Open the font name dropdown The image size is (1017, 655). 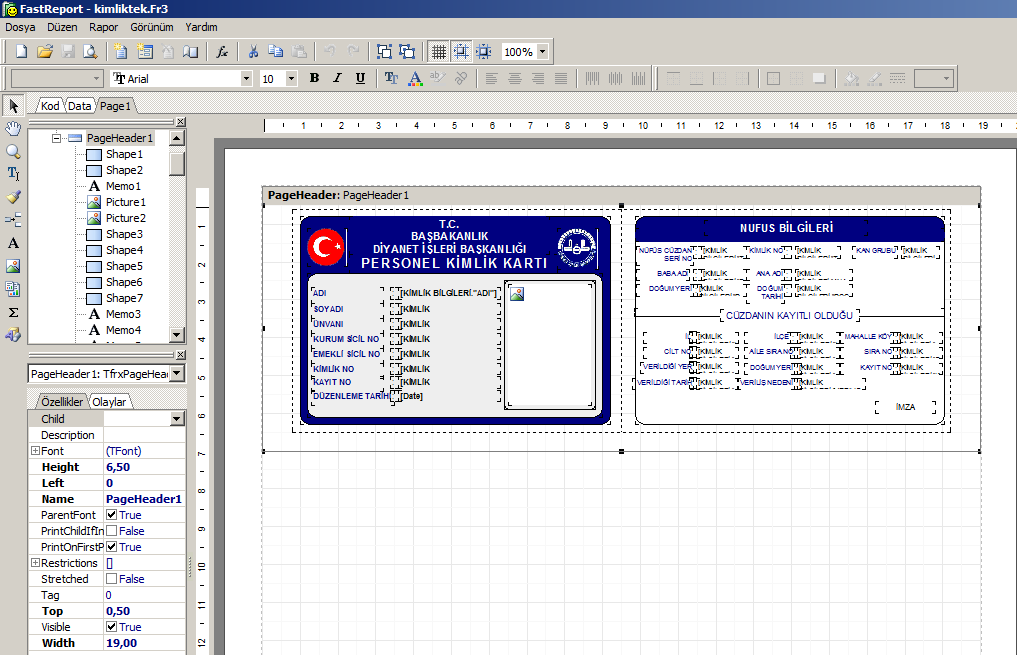click(246, 78)
